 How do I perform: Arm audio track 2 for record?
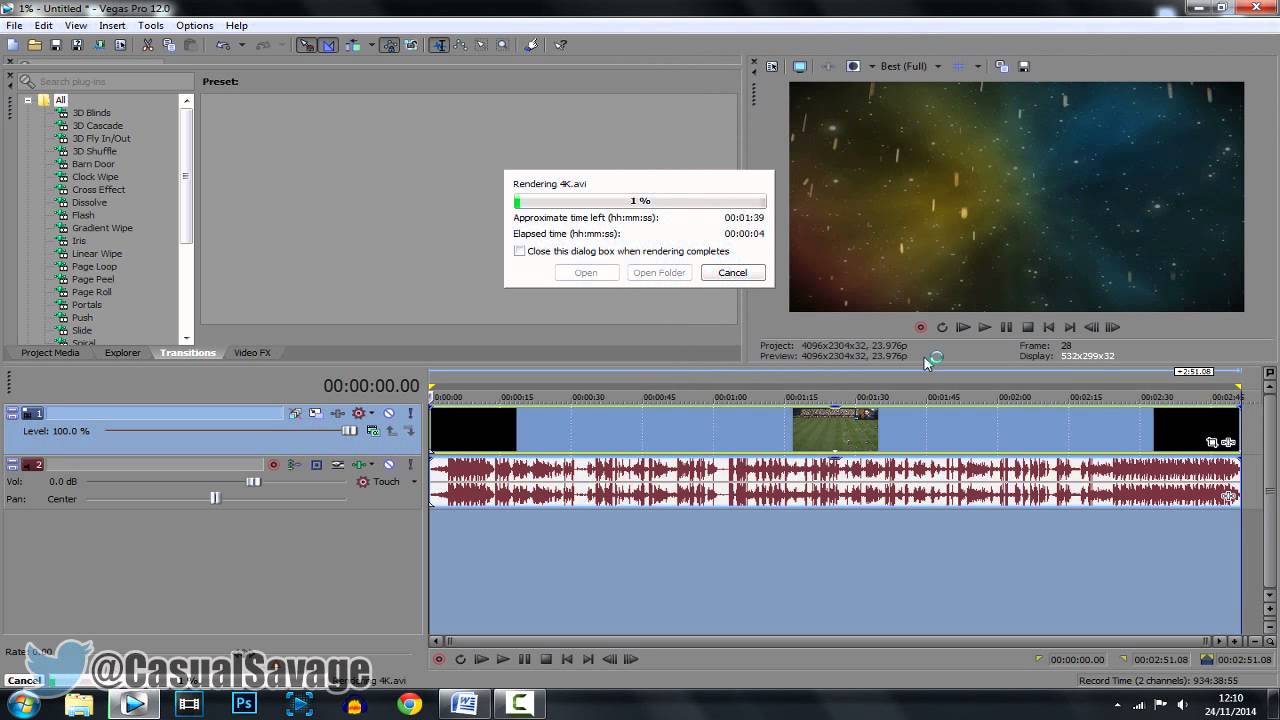click(274, 464)
